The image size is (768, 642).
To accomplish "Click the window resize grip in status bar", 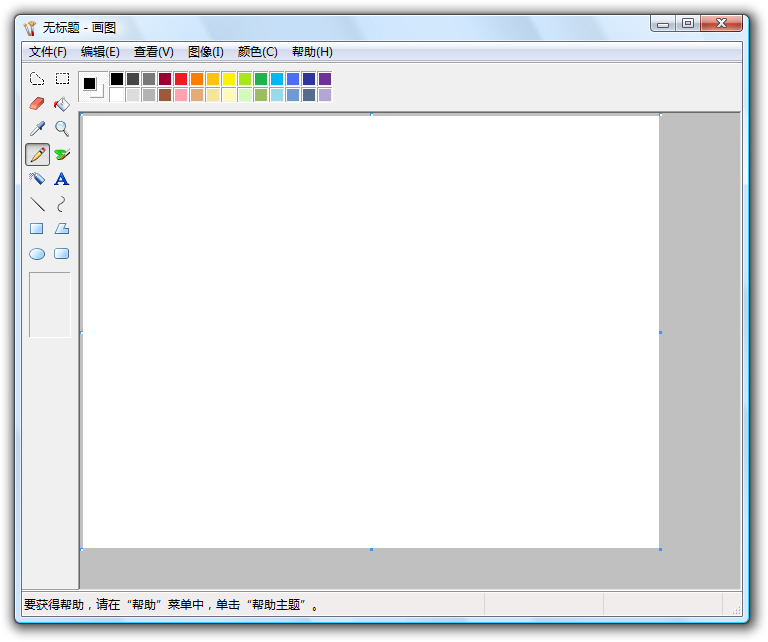I will [736, 609].
